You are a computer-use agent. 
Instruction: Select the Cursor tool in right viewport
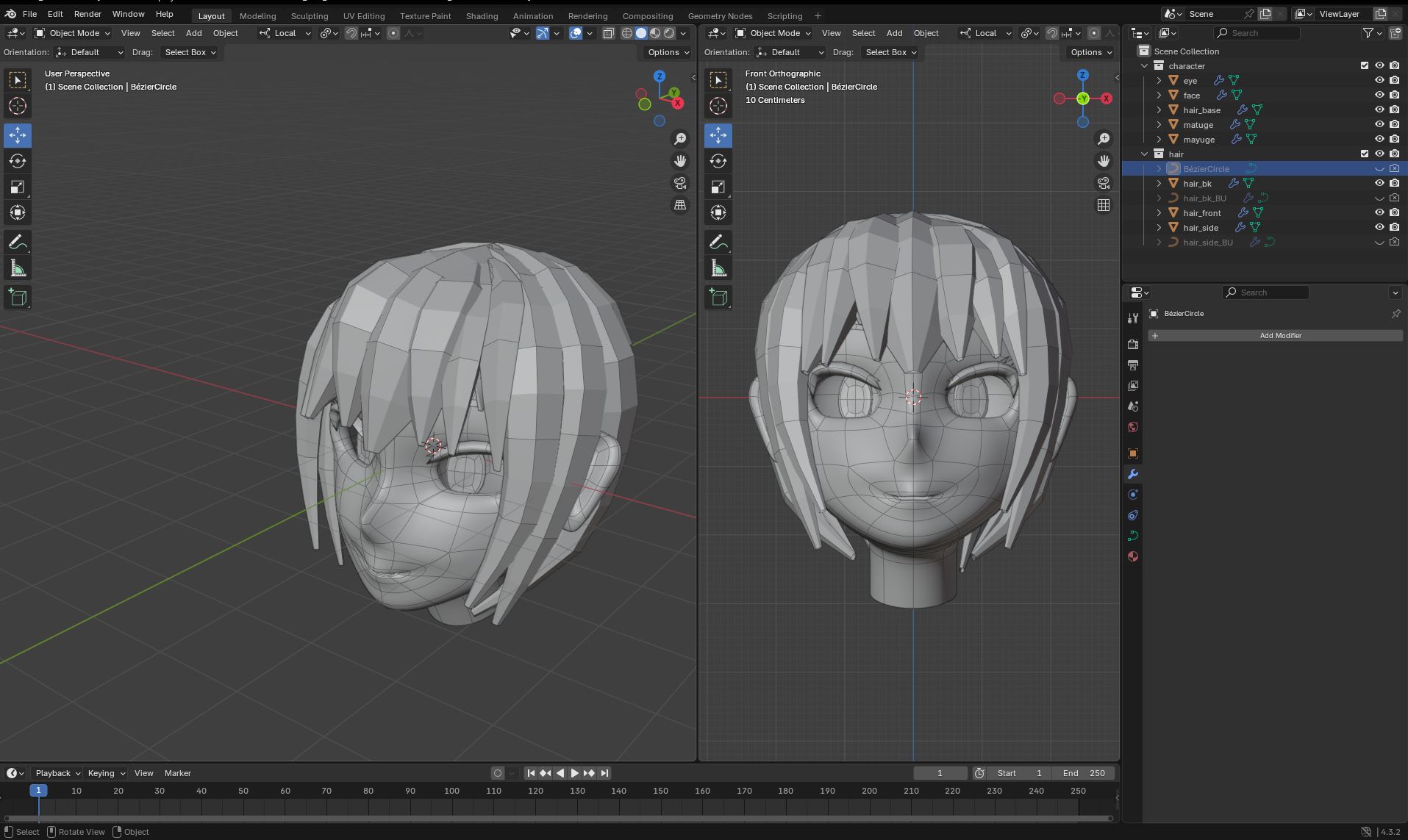click(718, 106)
